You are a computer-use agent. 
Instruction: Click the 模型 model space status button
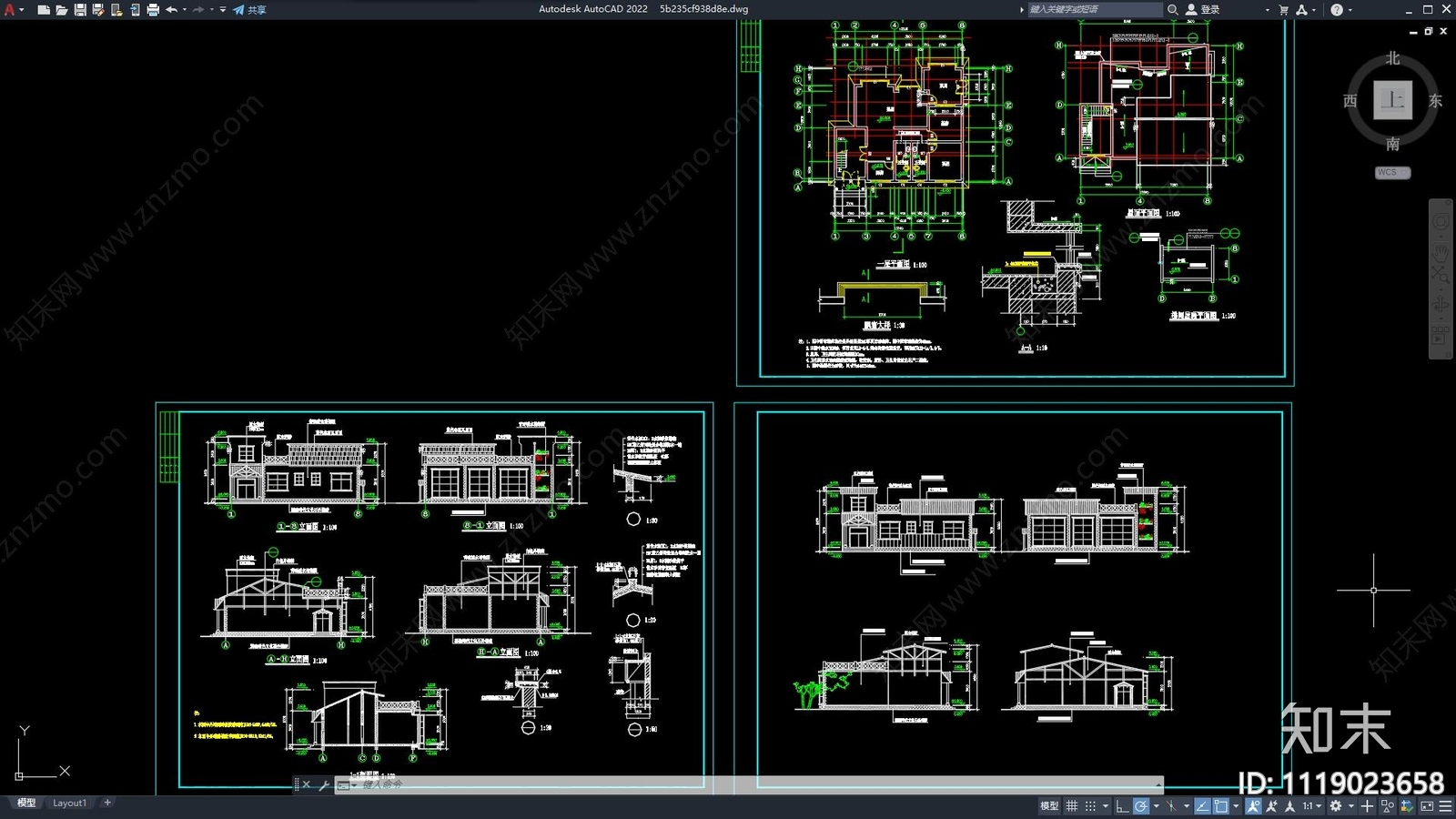pyautogui.click(x=1049, y=806)
